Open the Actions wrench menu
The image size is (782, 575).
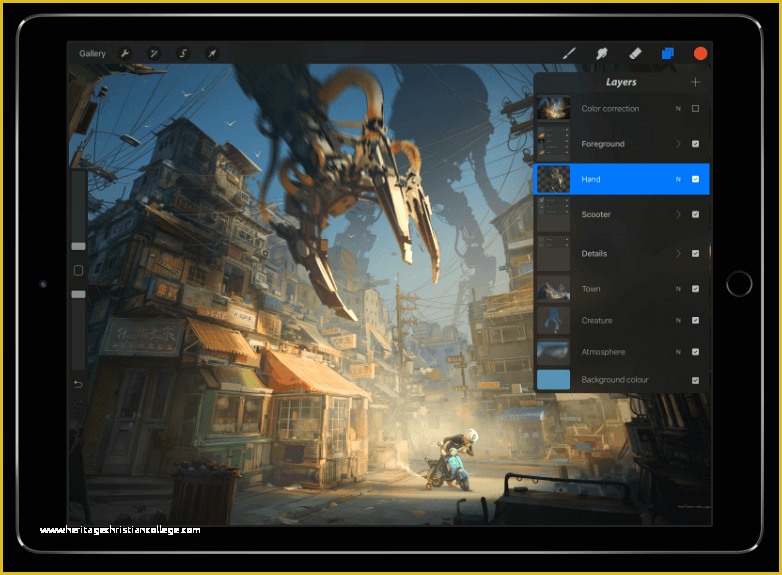click(x=125, y=53)
